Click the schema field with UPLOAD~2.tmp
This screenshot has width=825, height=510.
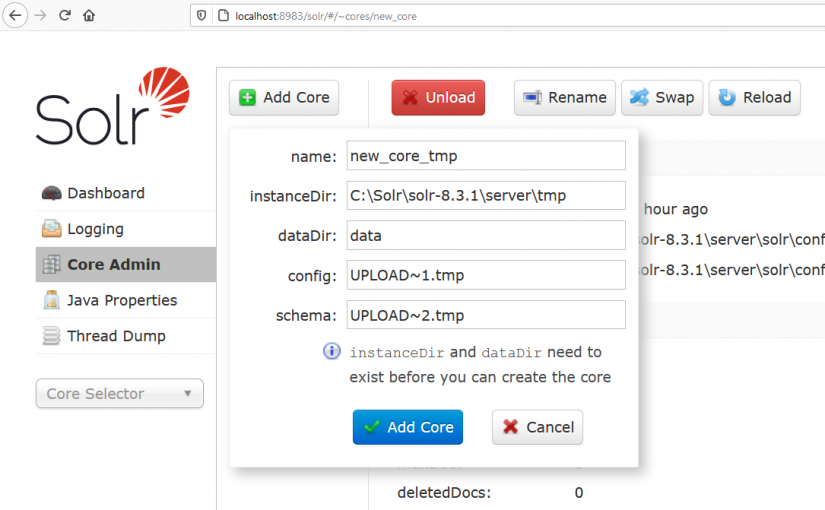(486, 315)
